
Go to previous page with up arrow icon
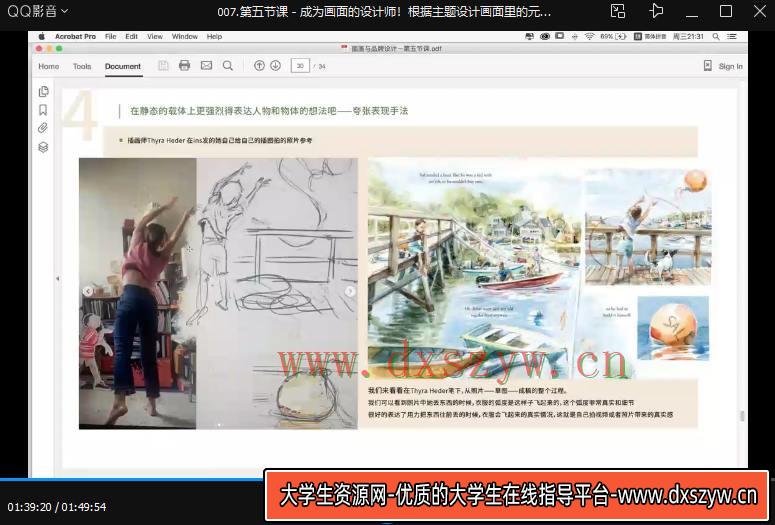(x=259, y=65)
